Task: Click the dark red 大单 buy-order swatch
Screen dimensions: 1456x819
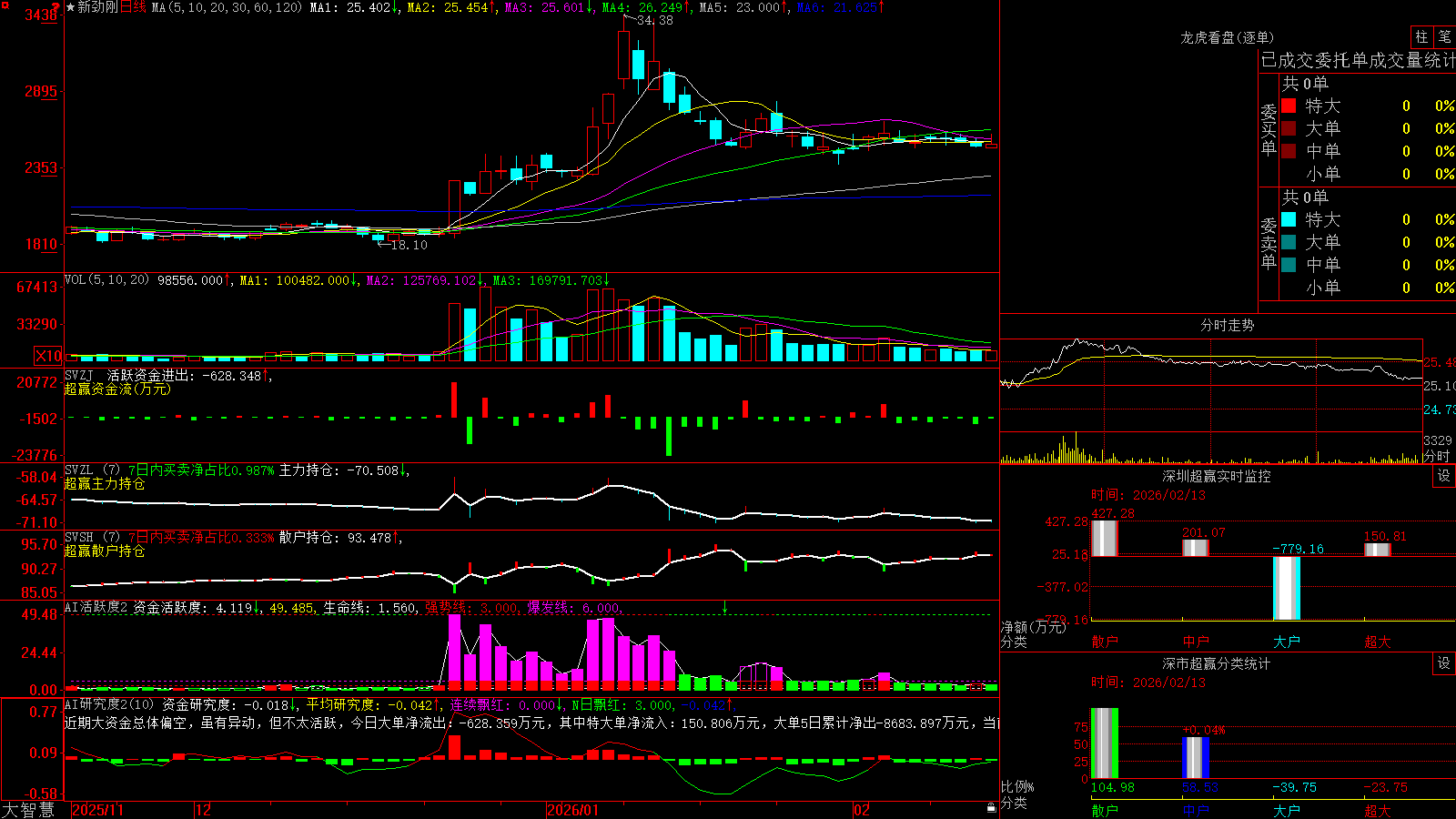Action: point(1289,128)
